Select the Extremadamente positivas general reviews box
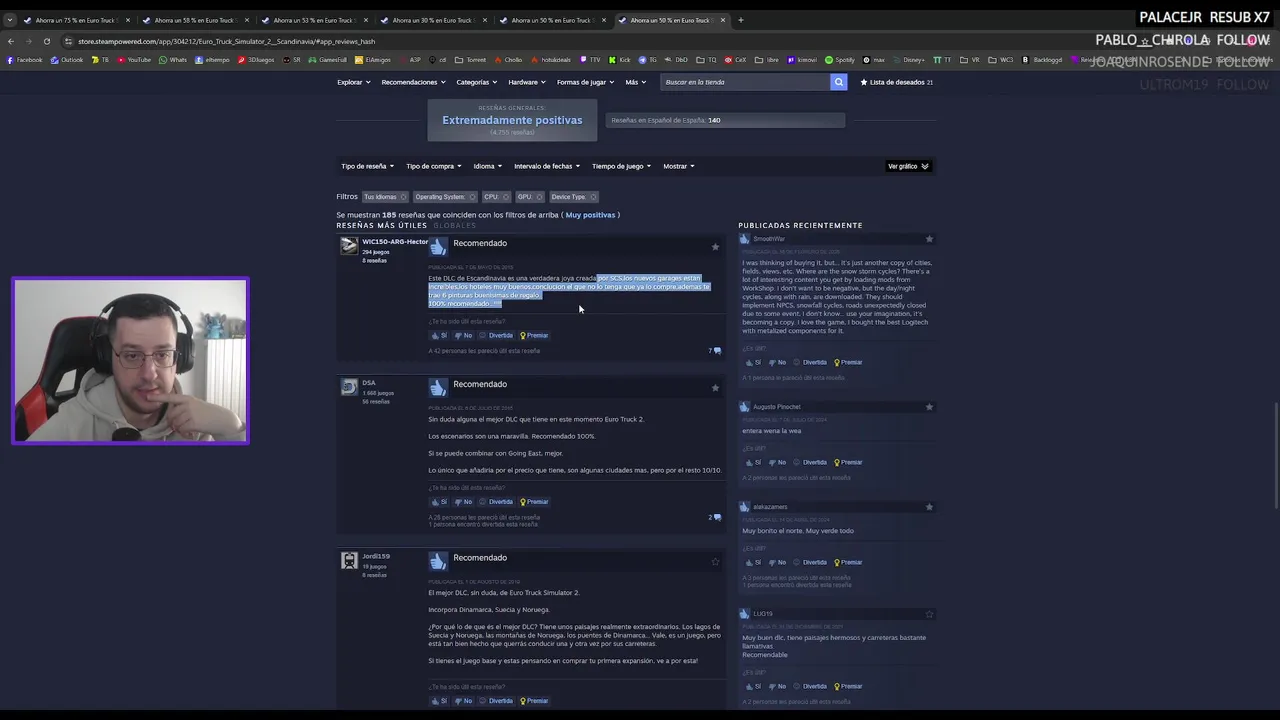Viewport: 1280px width, 720px height. click(x=512, y=120)
